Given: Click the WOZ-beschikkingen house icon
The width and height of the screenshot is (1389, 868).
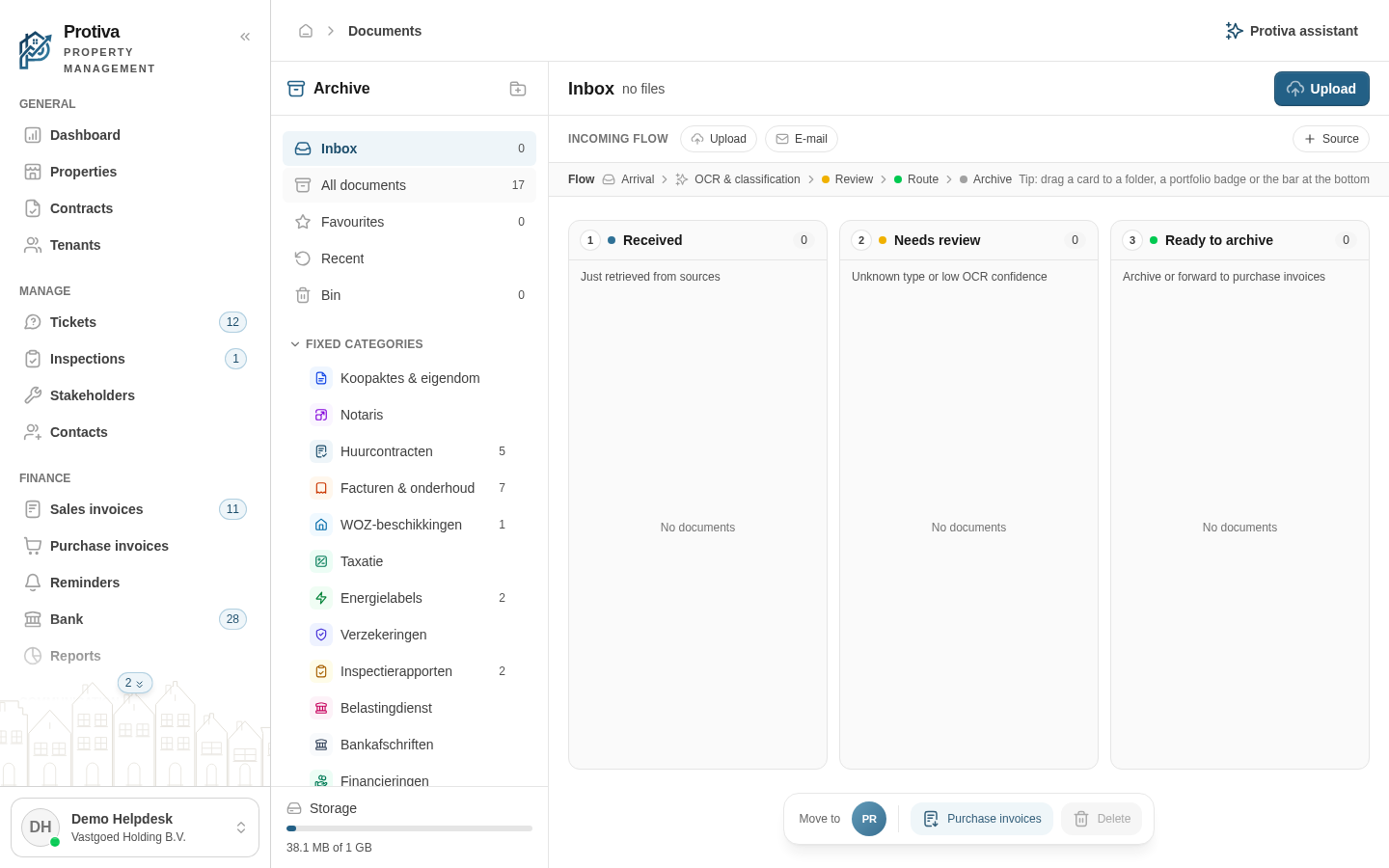Looking at the screenshot, I should pos(321,525).
